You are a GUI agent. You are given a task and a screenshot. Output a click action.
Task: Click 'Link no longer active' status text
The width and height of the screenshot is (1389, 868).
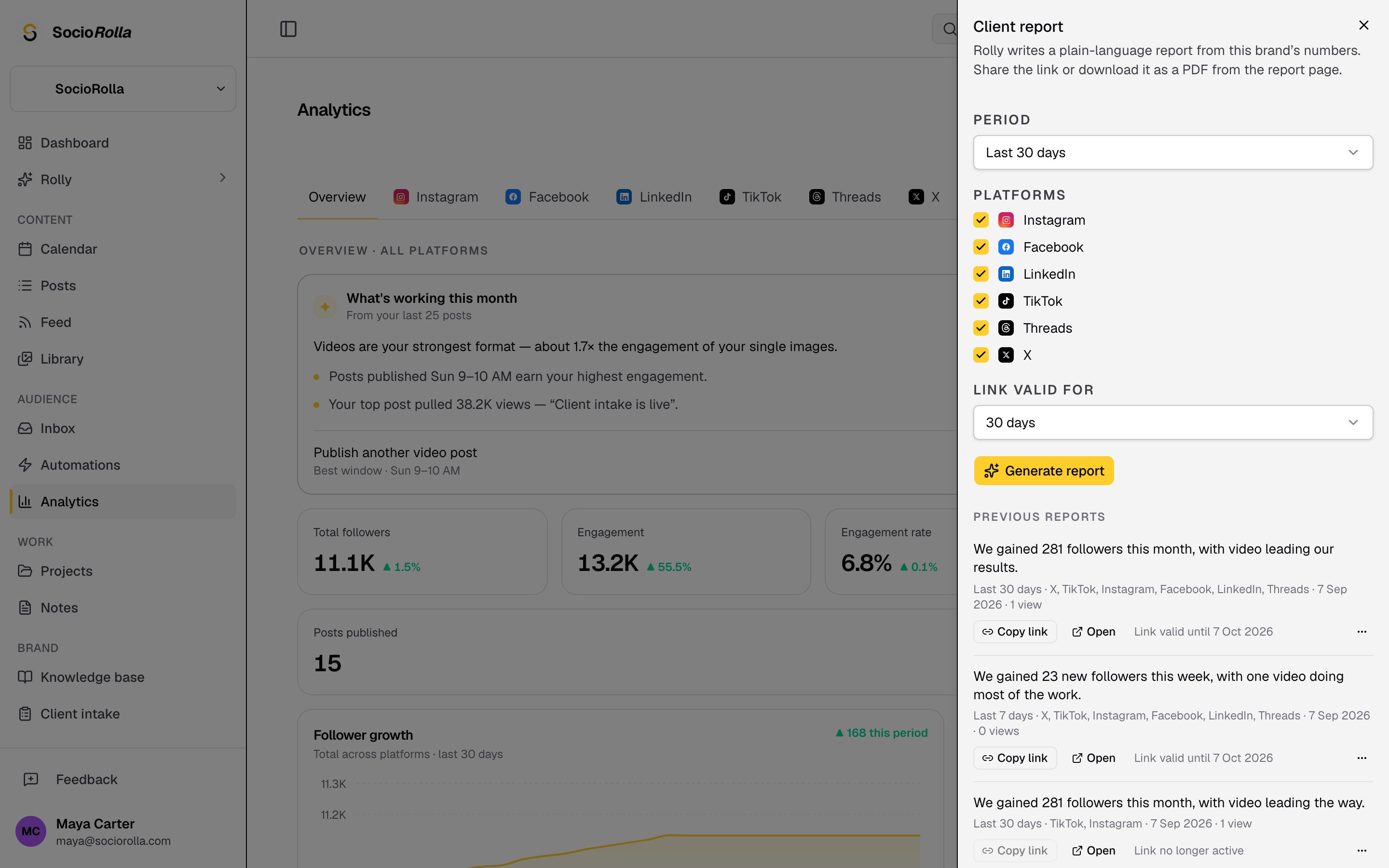coord(1189,850)
